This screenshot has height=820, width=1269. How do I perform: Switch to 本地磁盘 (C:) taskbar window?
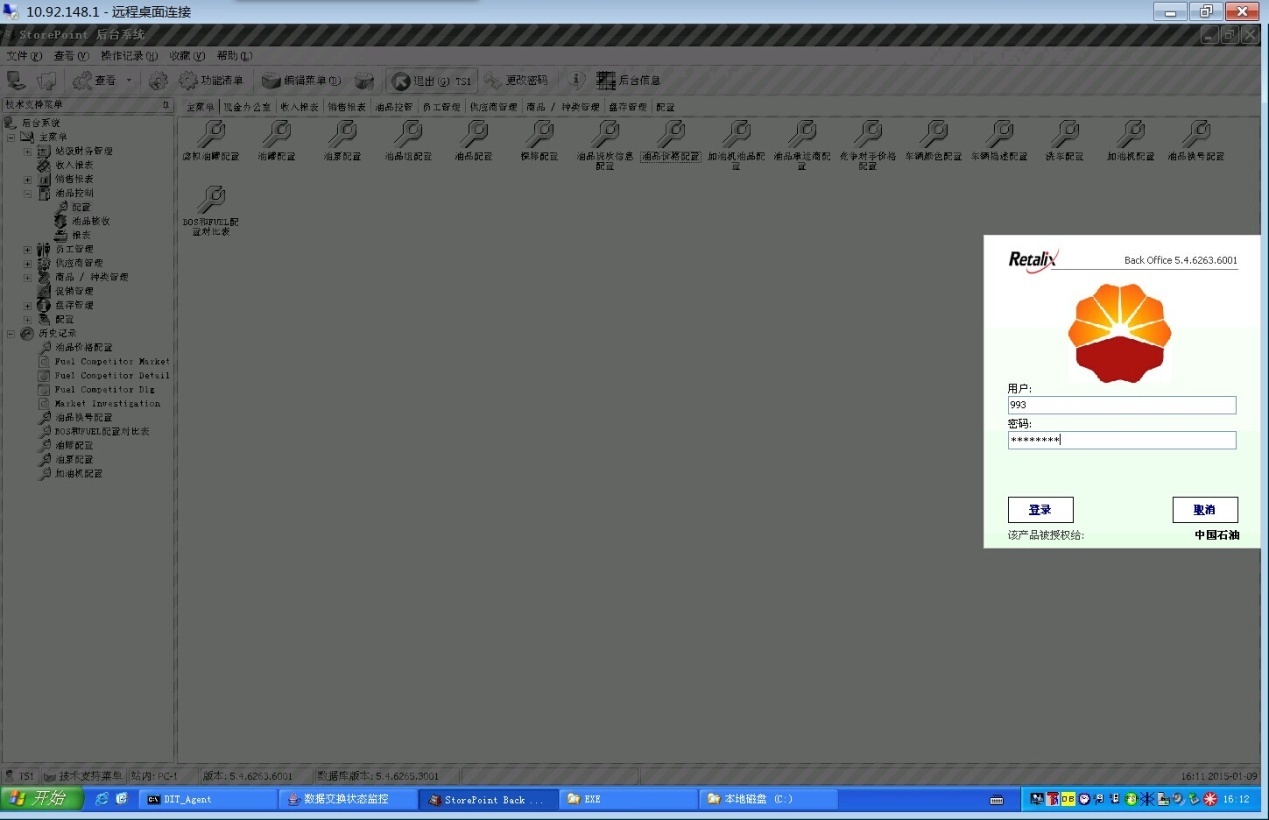(768, 799)
